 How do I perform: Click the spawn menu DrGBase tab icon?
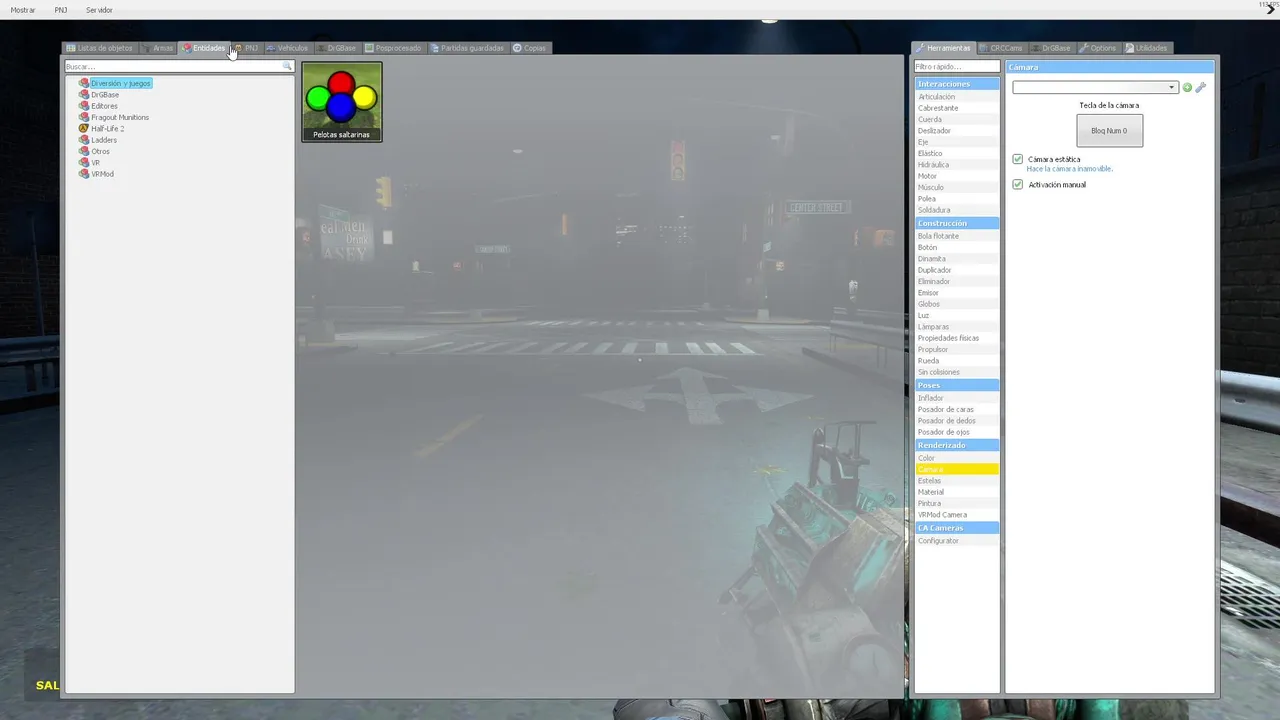(x=321, y=48)
